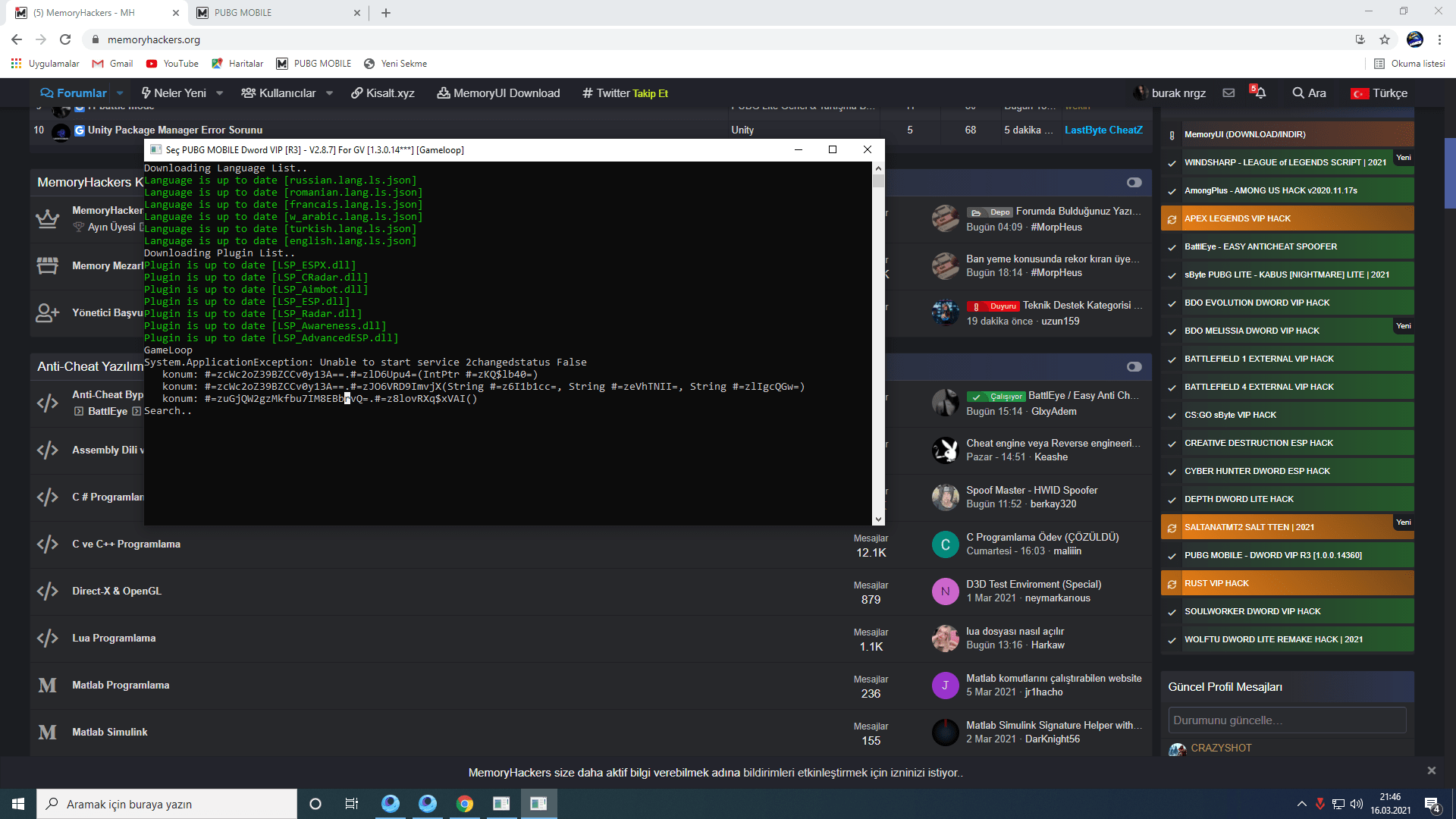
Task: Expand the Kullanıcılar dropdown arrow
Action: [x=329, y=93]
